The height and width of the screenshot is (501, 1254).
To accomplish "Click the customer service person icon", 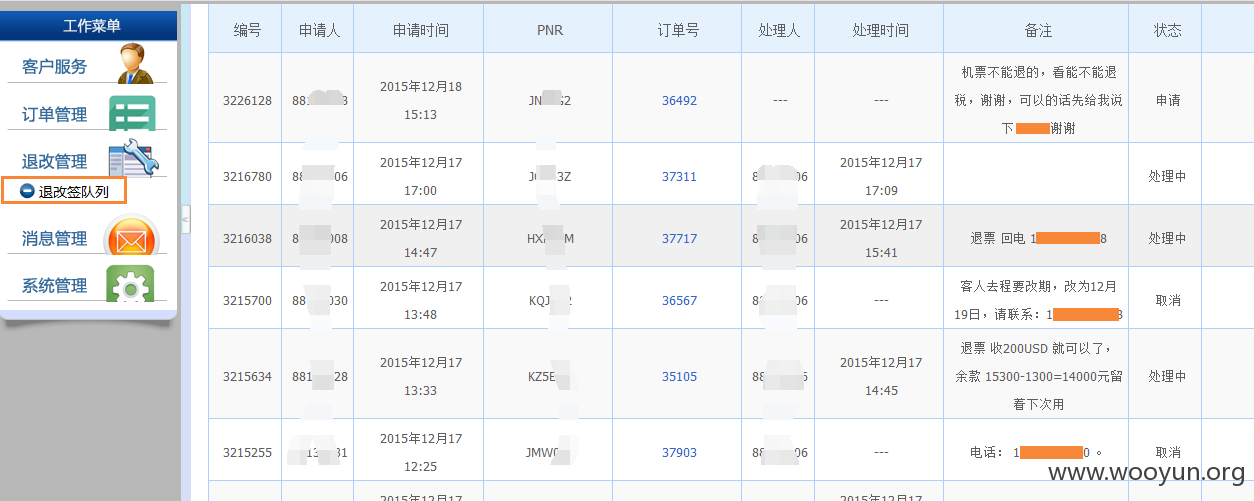I will 134,63.
